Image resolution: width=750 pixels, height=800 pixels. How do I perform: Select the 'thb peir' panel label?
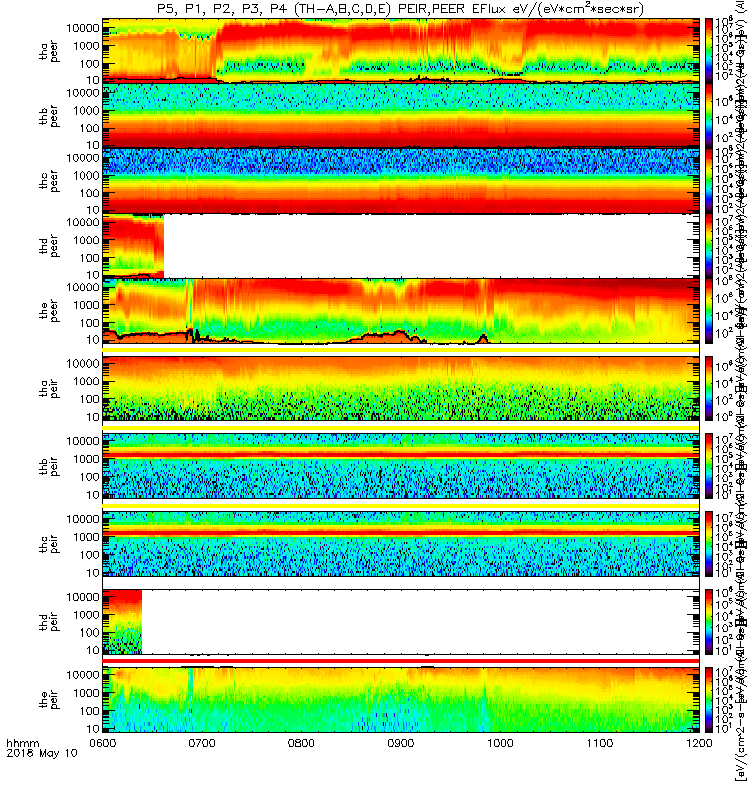(49, 466)
